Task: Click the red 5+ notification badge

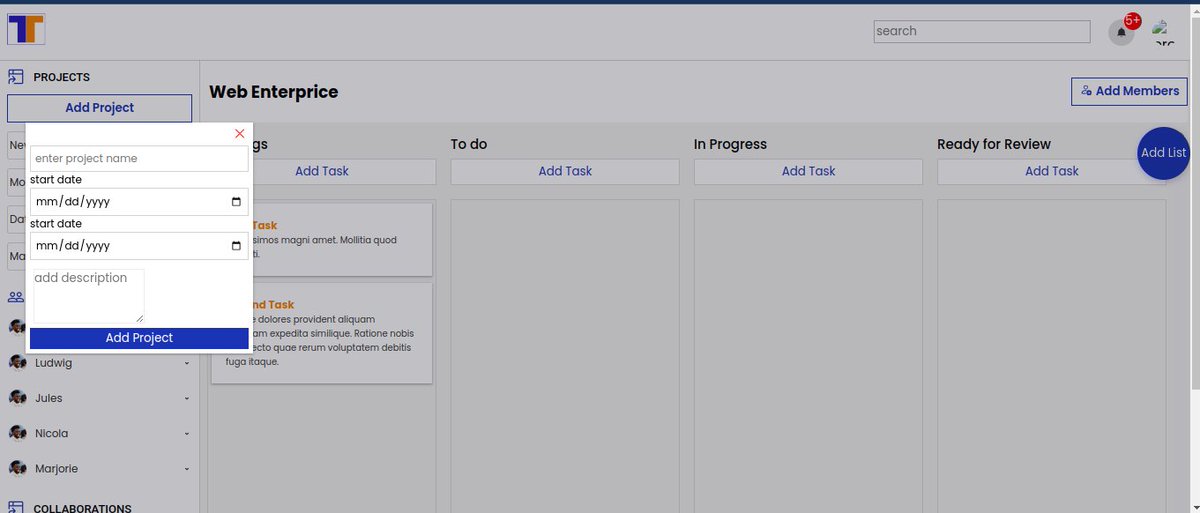Action: (x=1132, y=20)
